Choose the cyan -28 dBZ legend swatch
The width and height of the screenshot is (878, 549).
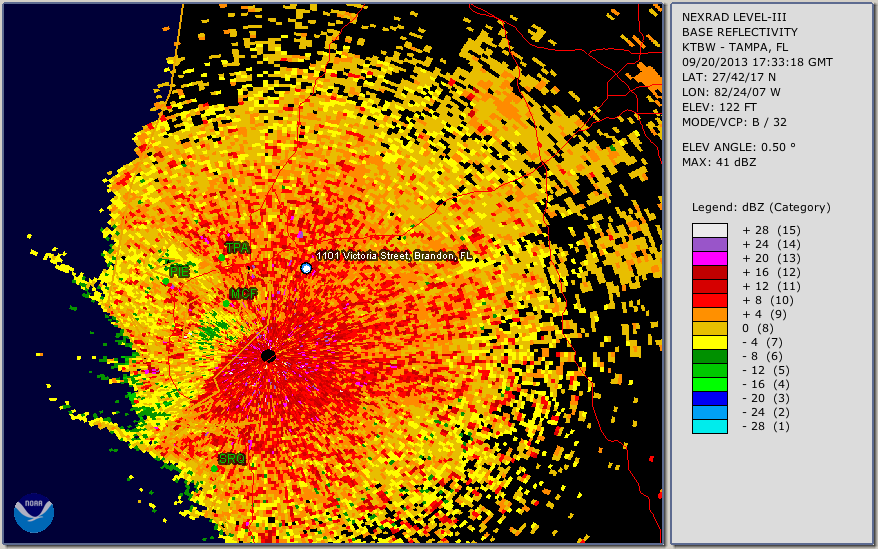(709, 426)
